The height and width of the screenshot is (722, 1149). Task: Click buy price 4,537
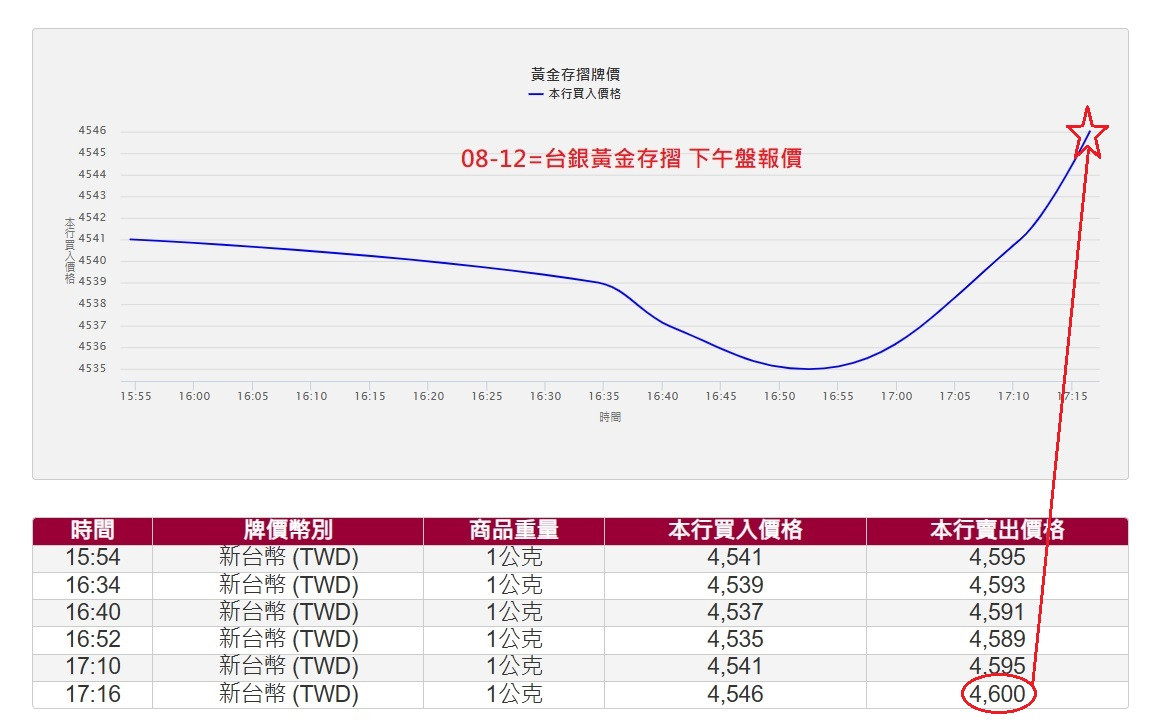point(735,612)
